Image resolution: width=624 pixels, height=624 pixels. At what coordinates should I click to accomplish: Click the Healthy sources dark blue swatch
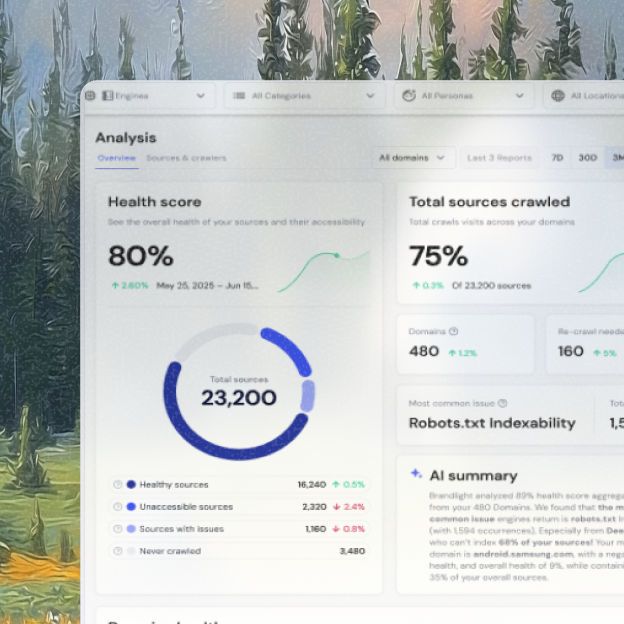tap(131, 484)
